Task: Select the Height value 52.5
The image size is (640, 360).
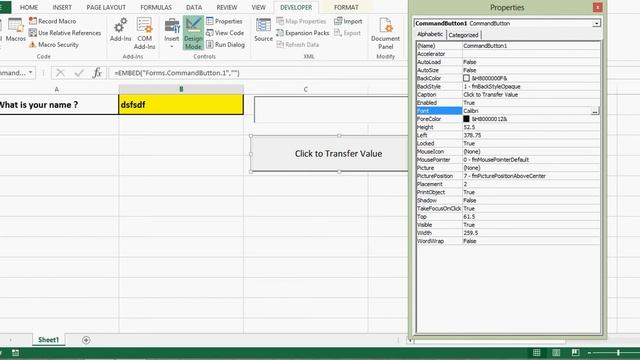Action: pos(531,127)
